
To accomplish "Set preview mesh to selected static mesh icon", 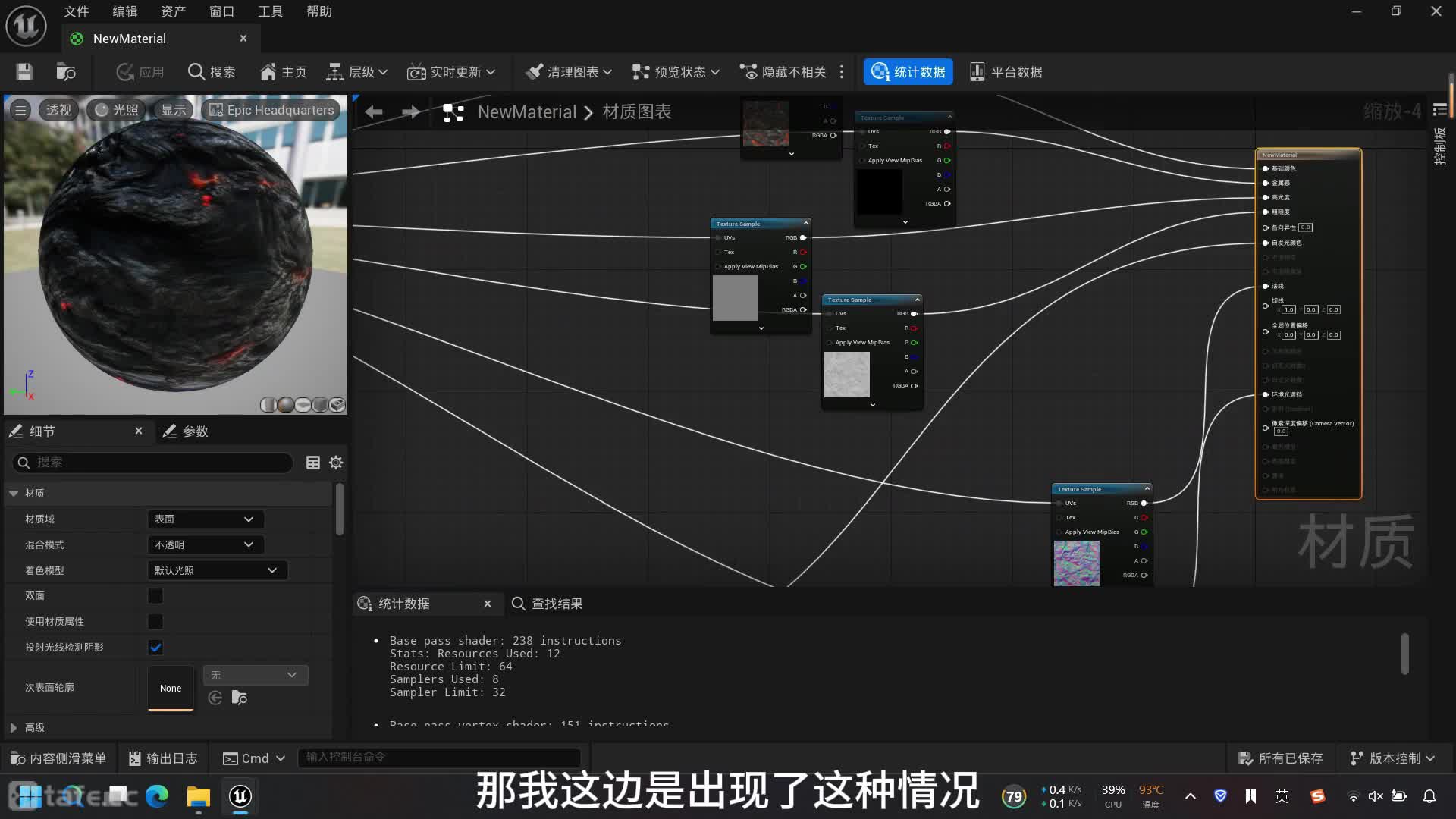I will point(337,405).
